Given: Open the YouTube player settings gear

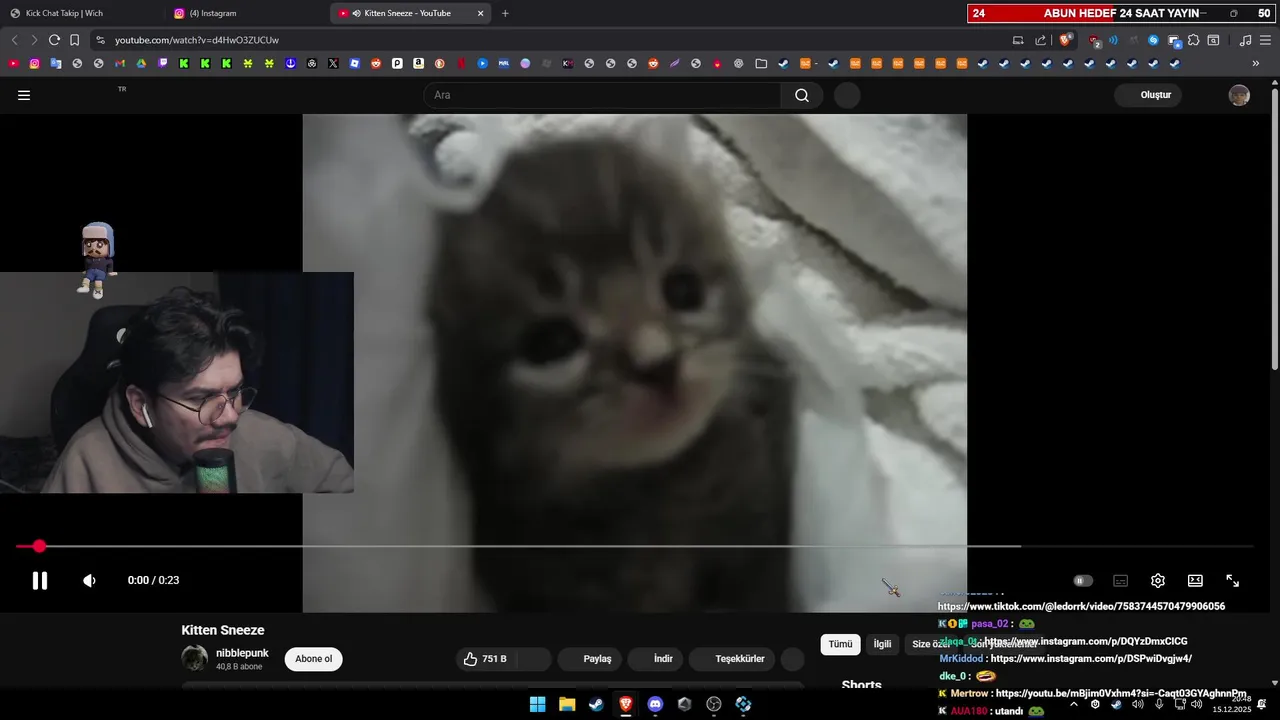Looking at the screenshot, I should (x=1158, y=580).
